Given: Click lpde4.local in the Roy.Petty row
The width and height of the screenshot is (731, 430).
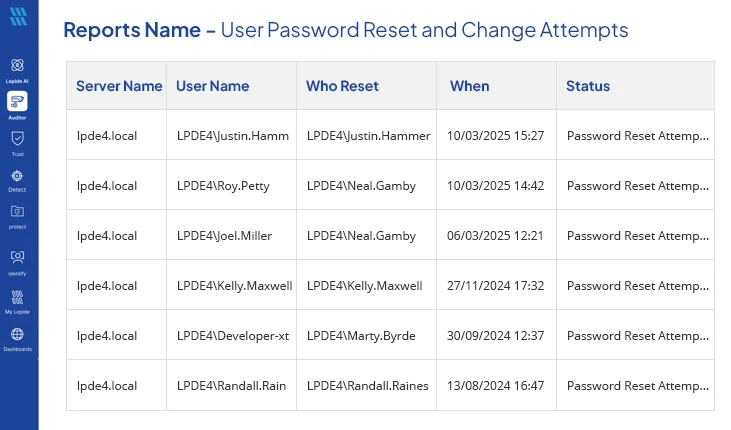Looking at the screenshot, I should tap(107, 186).
